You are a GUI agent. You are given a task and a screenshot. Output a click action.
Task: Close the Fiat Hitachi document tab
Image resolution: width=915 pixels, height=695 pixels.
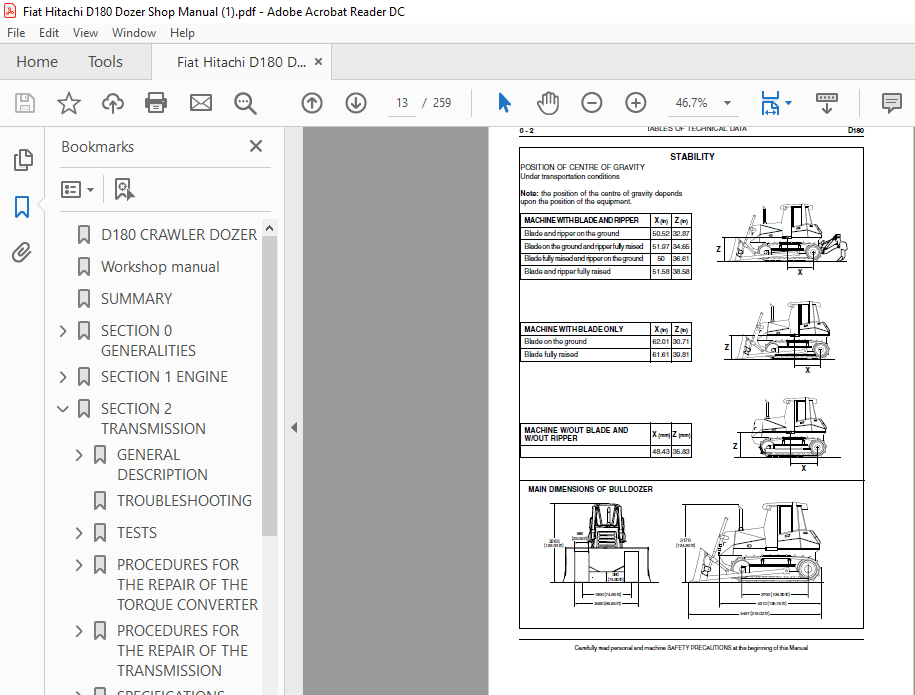(319, 62)
